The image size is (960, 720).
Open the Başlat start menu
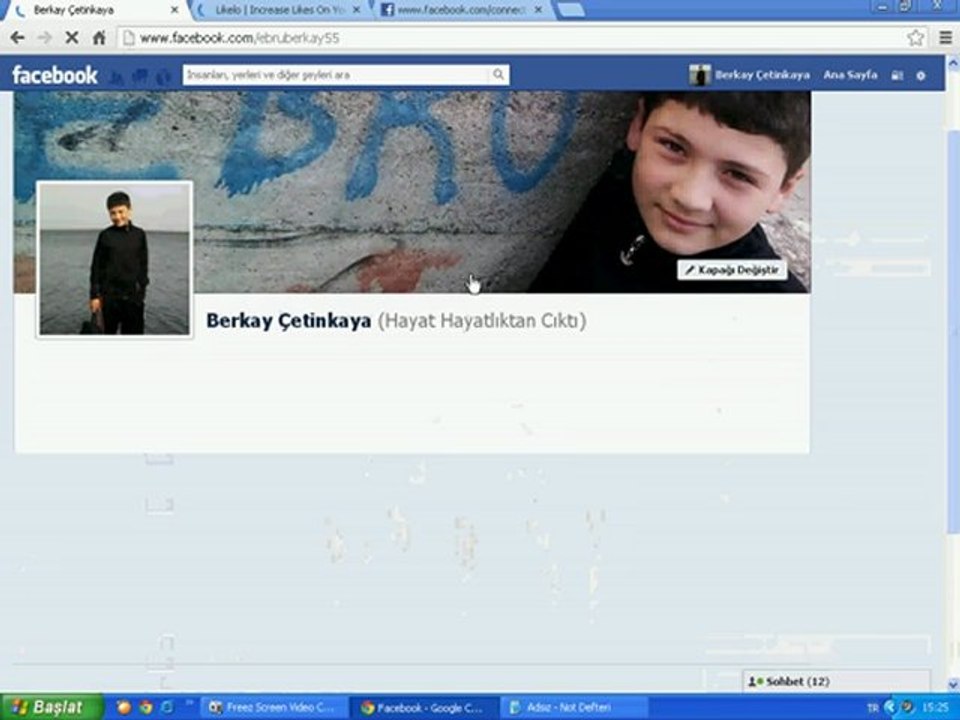click(x=51, y=707)
